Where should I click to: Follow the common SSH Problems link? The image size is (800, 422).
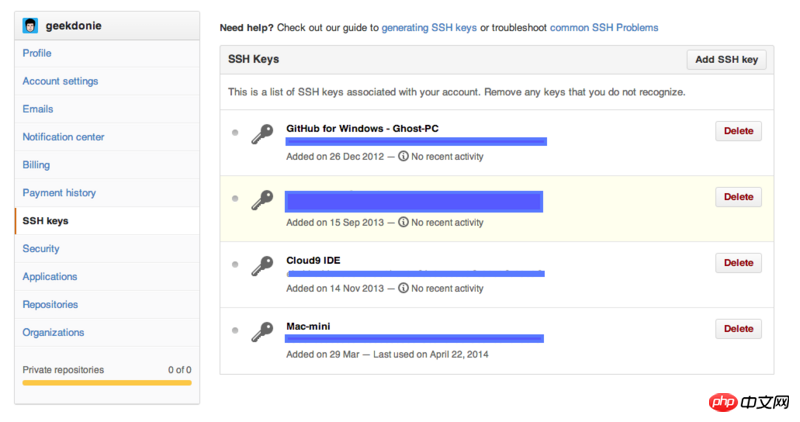604,28
